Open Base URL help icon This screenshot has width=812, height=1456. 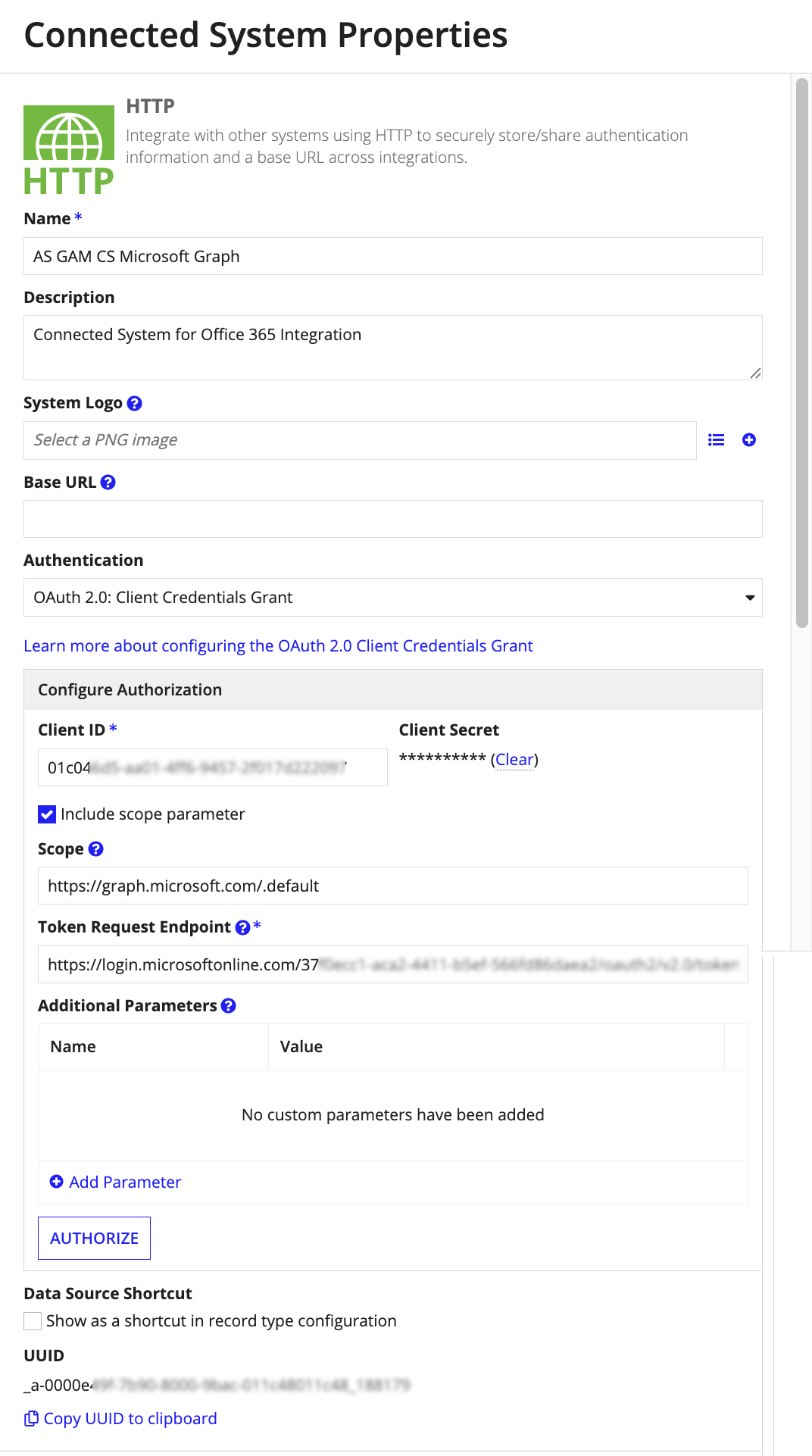pyautogui.click(x=108, y=483)
